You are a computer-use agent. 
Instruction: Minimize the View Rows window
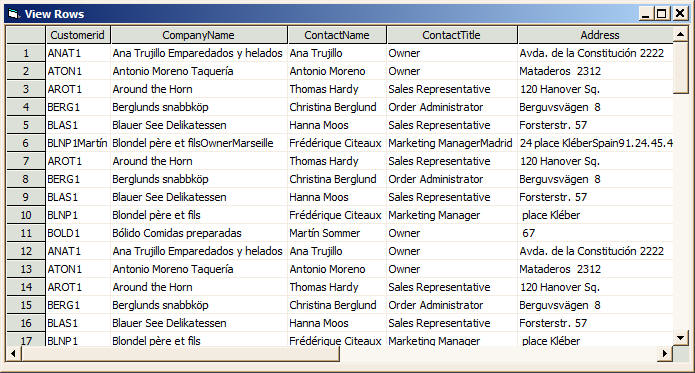pos(646,14)
